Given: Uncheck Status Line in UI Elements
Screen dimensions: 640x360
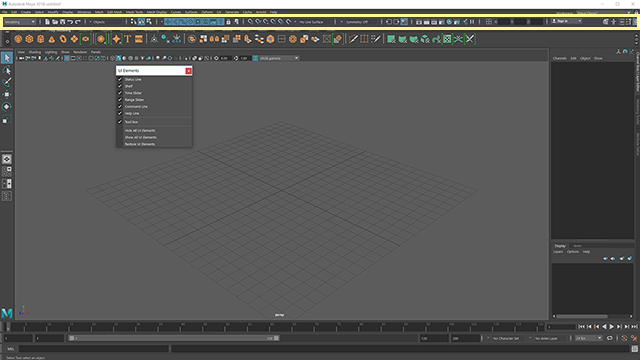Looking at the screenshot, I should tap(120, 79).
